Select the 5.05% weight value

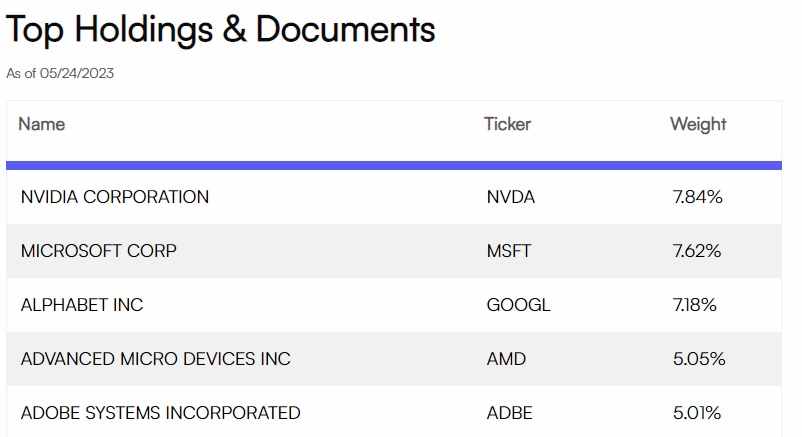(x=699, y=359)
